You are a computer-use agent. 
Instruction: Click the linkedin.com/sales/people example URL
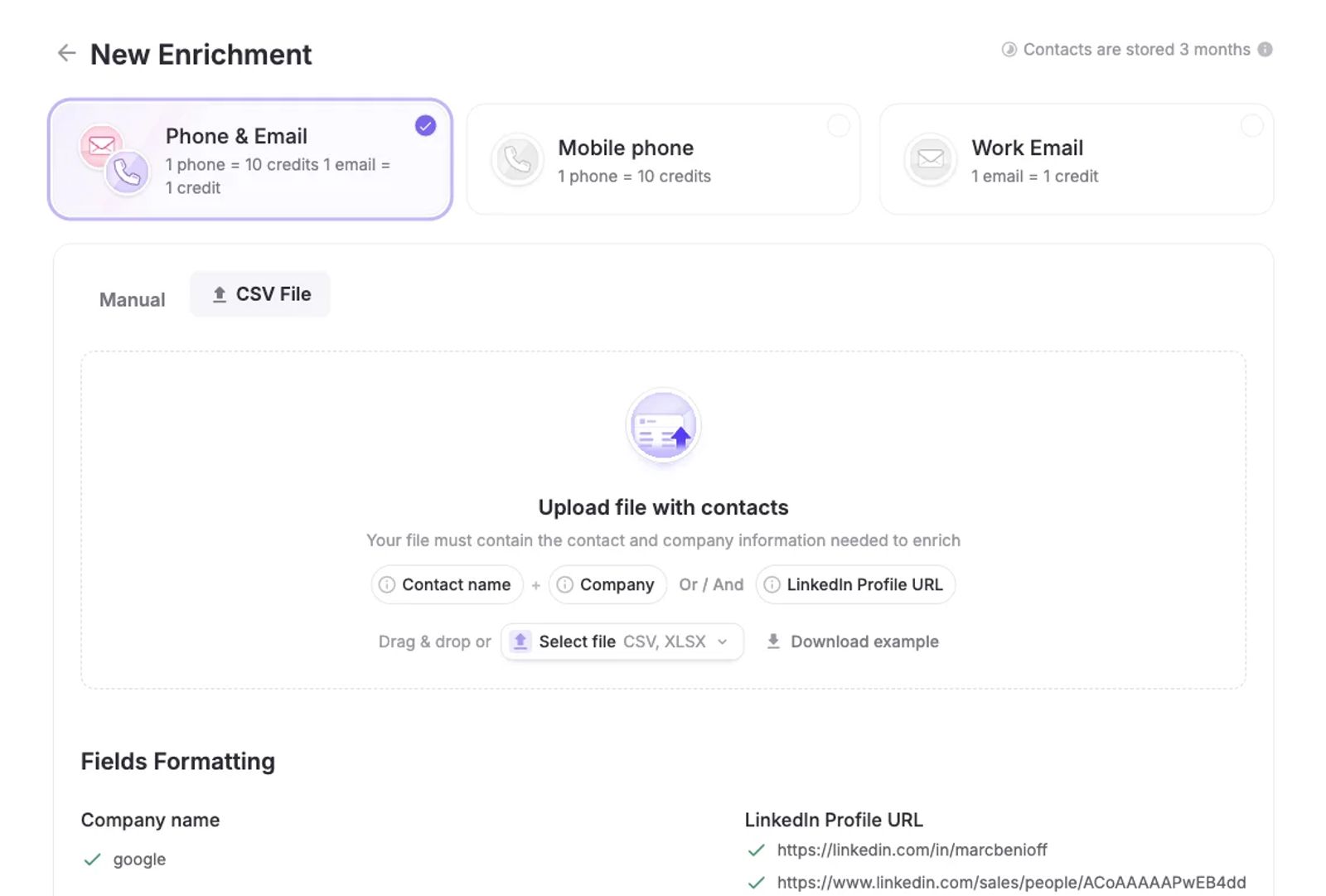click(1011, 883)
